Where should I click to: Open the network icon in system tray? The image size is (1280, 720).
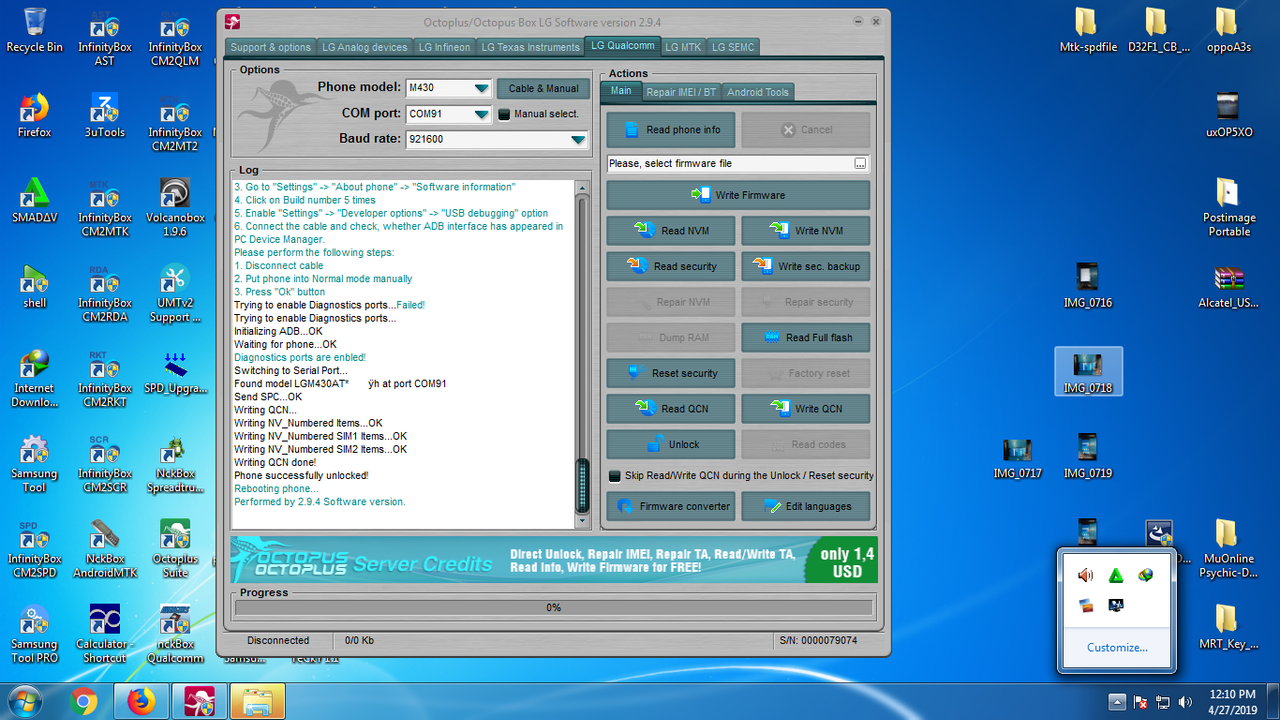[1163, 702]
